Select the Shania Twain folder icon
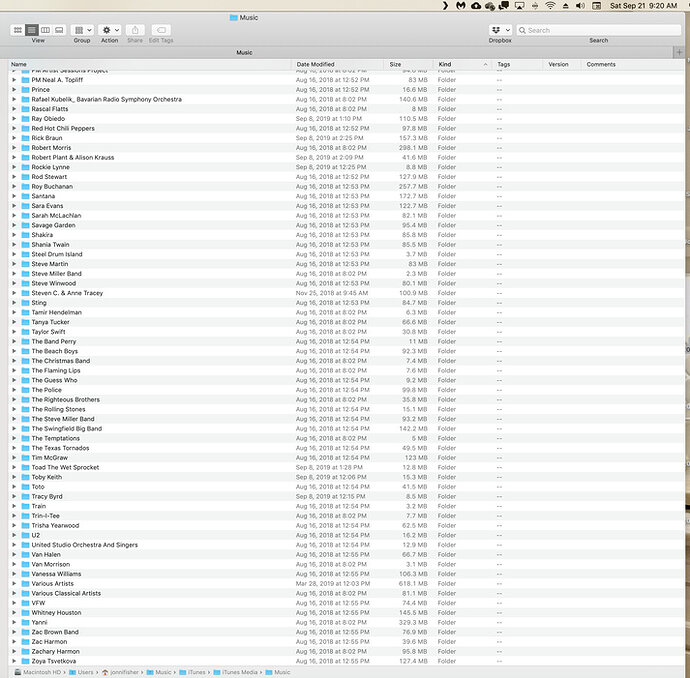690x678 pixels. point(26,245)
